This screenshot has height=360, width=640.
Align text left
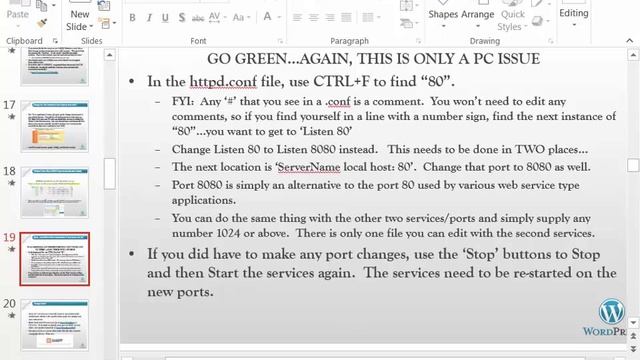click(x=297, y=18)
